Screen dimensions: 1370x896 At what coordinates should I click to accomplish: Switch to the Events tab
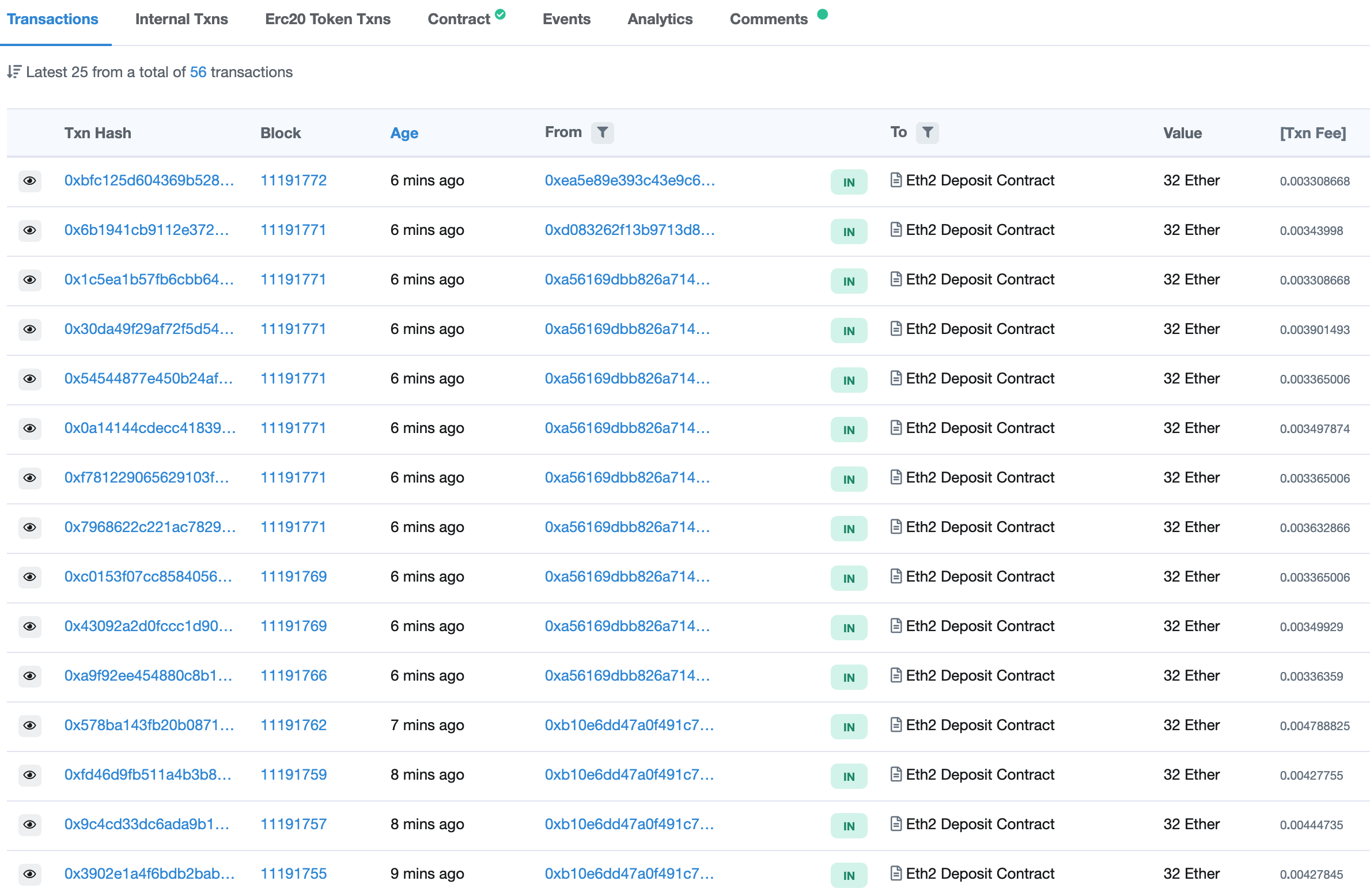pos(566,20)
